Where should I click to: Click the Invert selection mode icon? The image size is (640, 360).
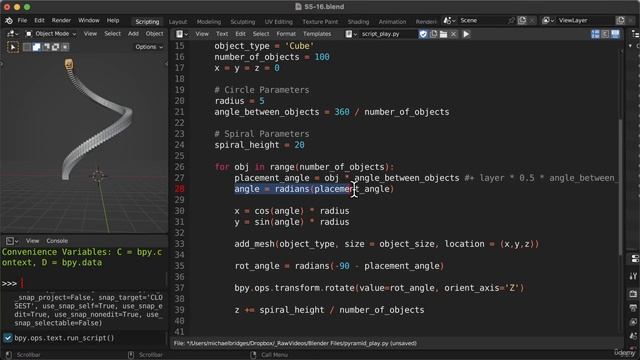point(56,47)
